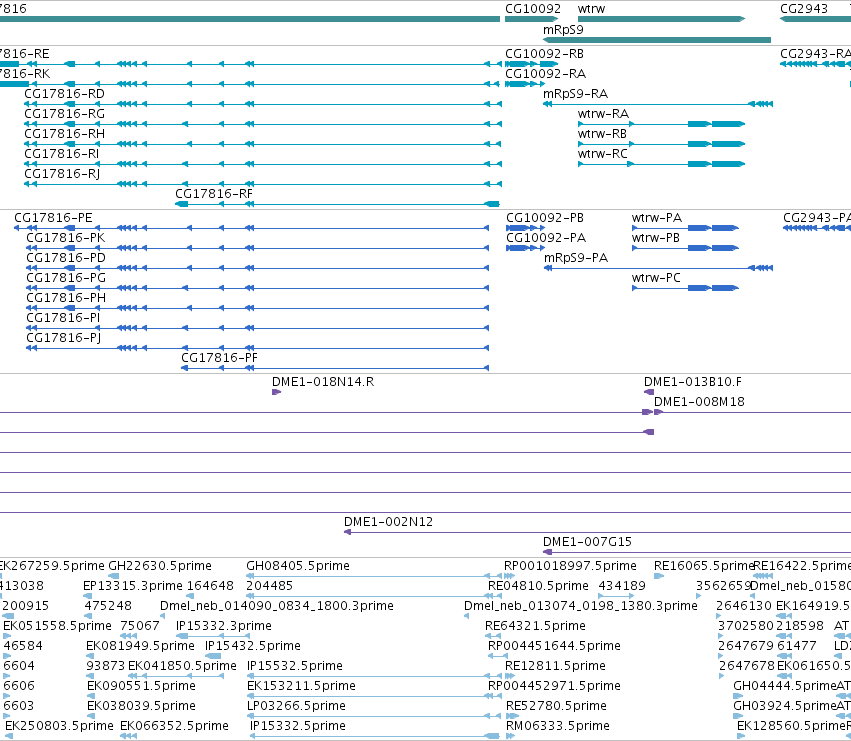The image size is (851, 741).
Task: Select the mRpS9-PA protein label
Action: [x=576, y=258]
